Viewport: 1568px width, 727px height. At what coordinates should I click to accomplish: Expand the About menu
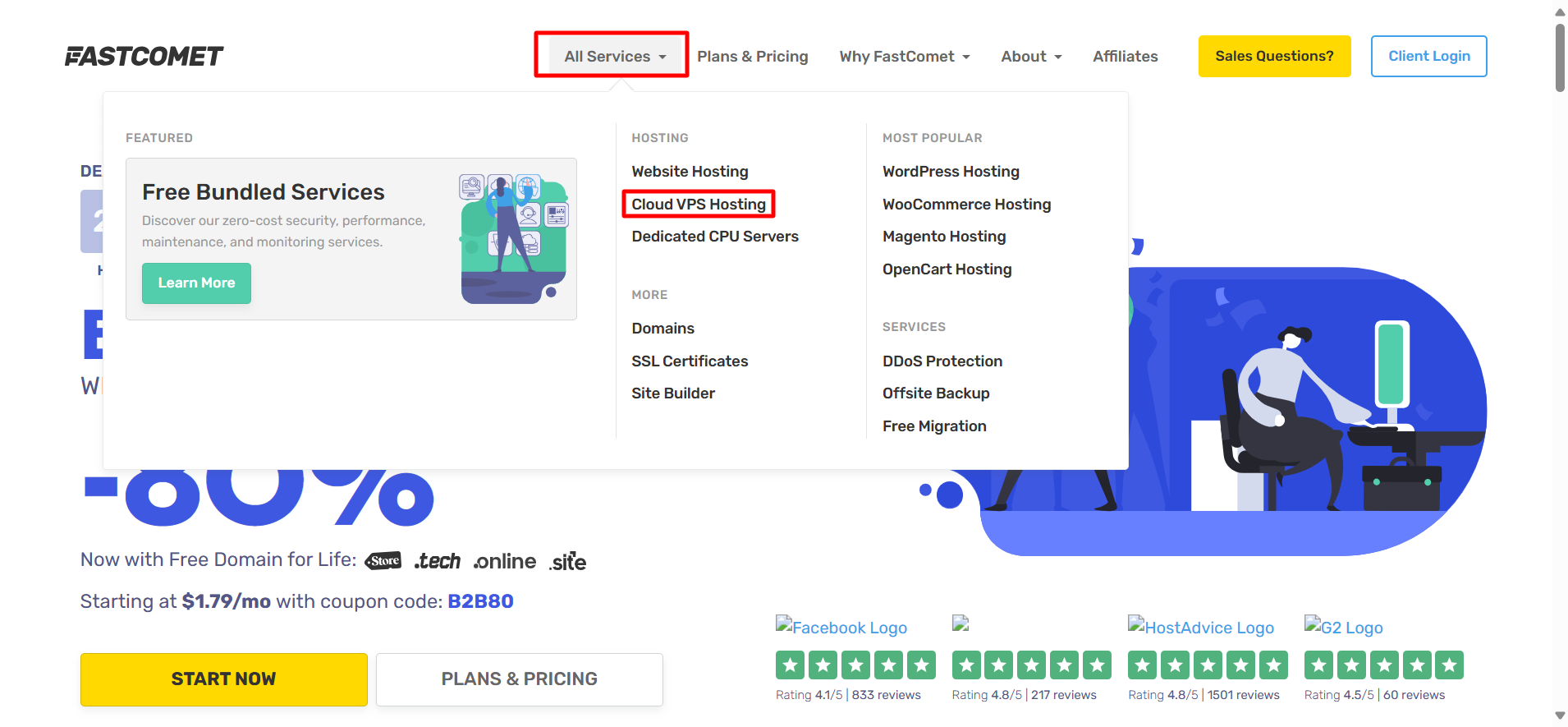pyautogui.click(x=1031, y=56)
